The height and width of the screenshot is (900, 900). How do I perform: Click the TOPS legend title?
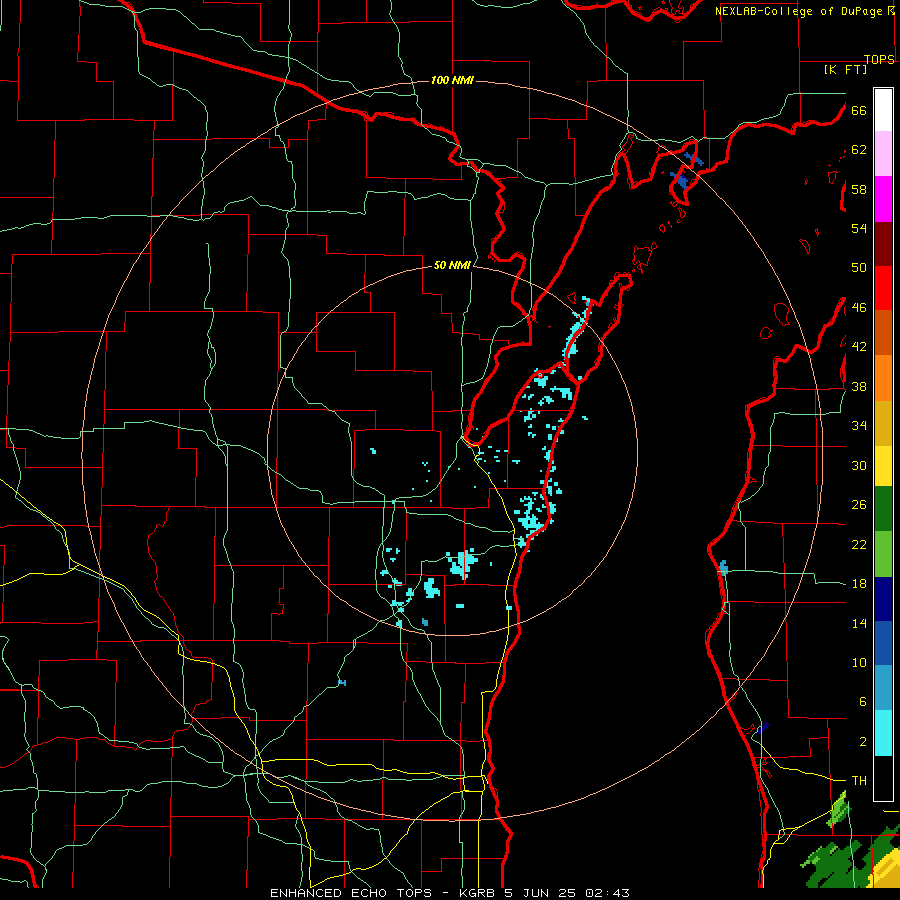point(879,59)
